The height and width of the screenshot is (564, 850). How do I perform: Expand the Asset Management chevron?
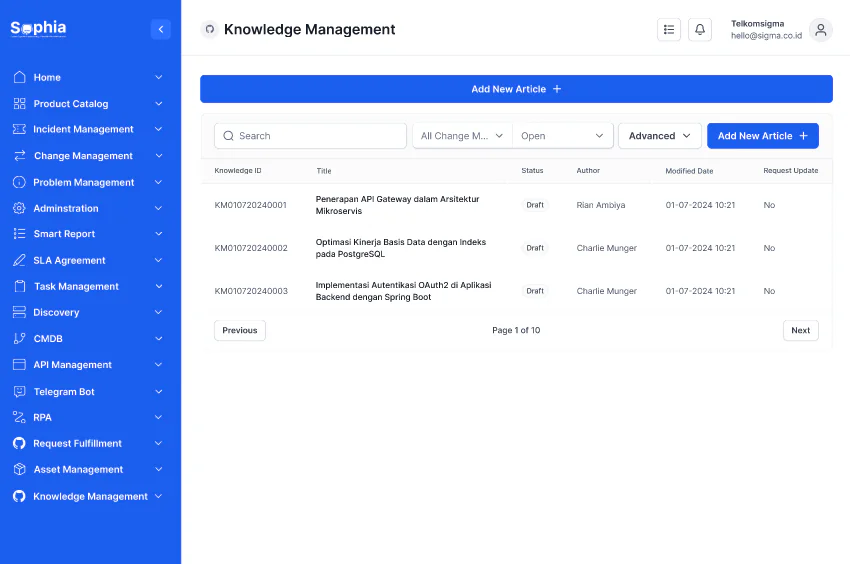click(159, 469)
